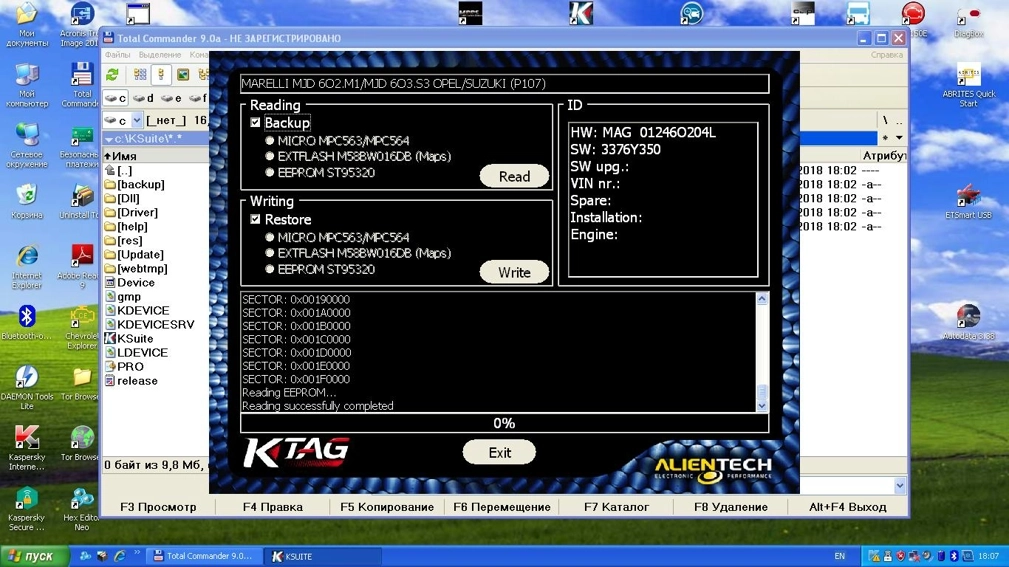This screenshot has width=1009, height=567.
Task: Open the Bluetooth desktop shortcut
Action: pos(26,323)
